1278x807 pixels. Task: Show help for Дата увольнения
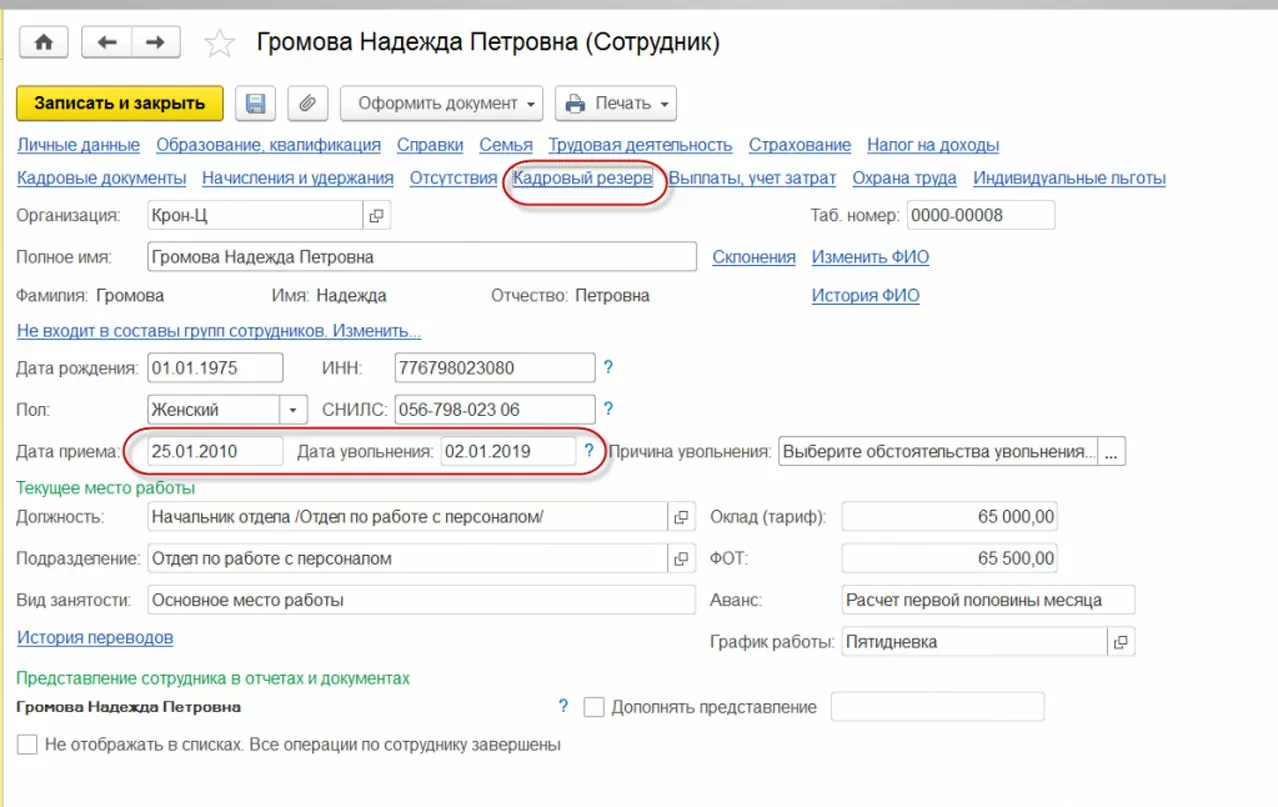[589, 451]
